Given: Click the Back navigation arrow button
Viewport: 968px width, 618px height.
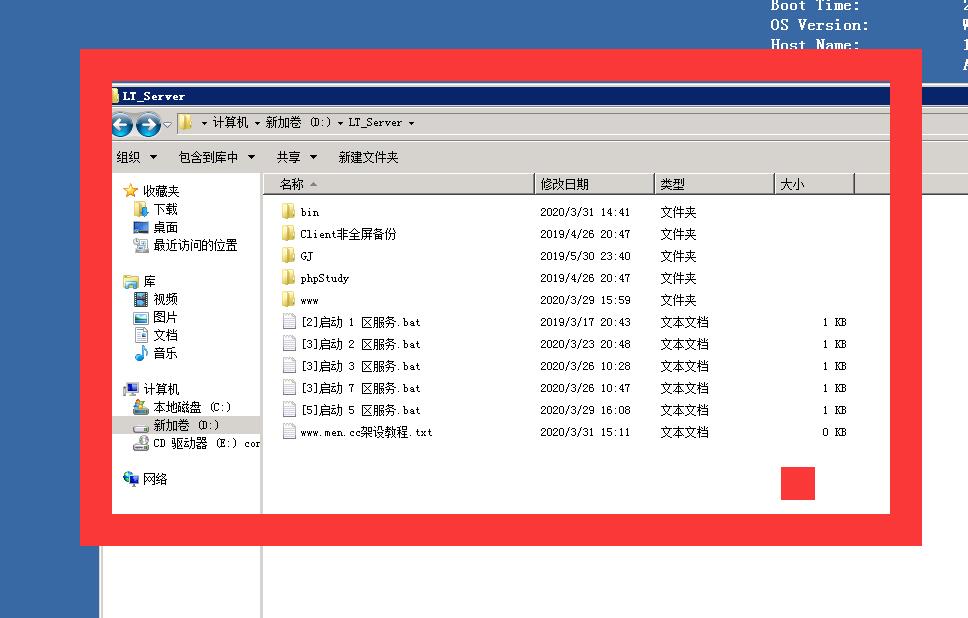Looking at the screenshot, I should coord(122,125).
